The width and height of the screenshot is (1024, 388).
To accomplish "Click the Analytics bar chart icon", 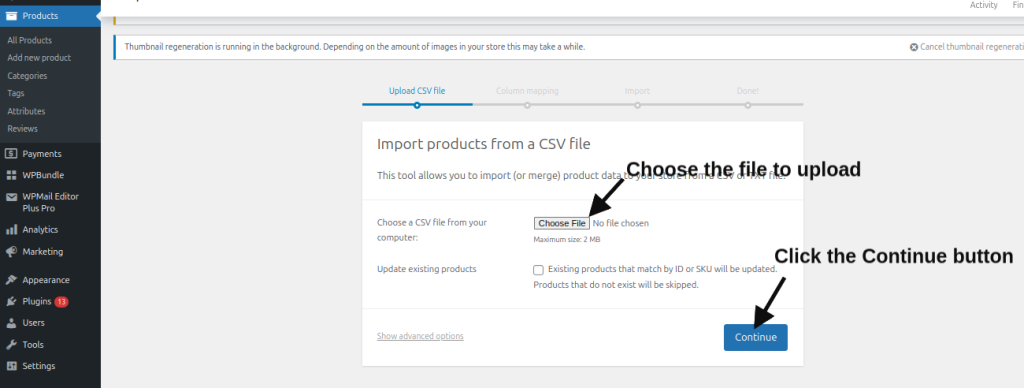I will pyautogui.click(x=11, y=230).
